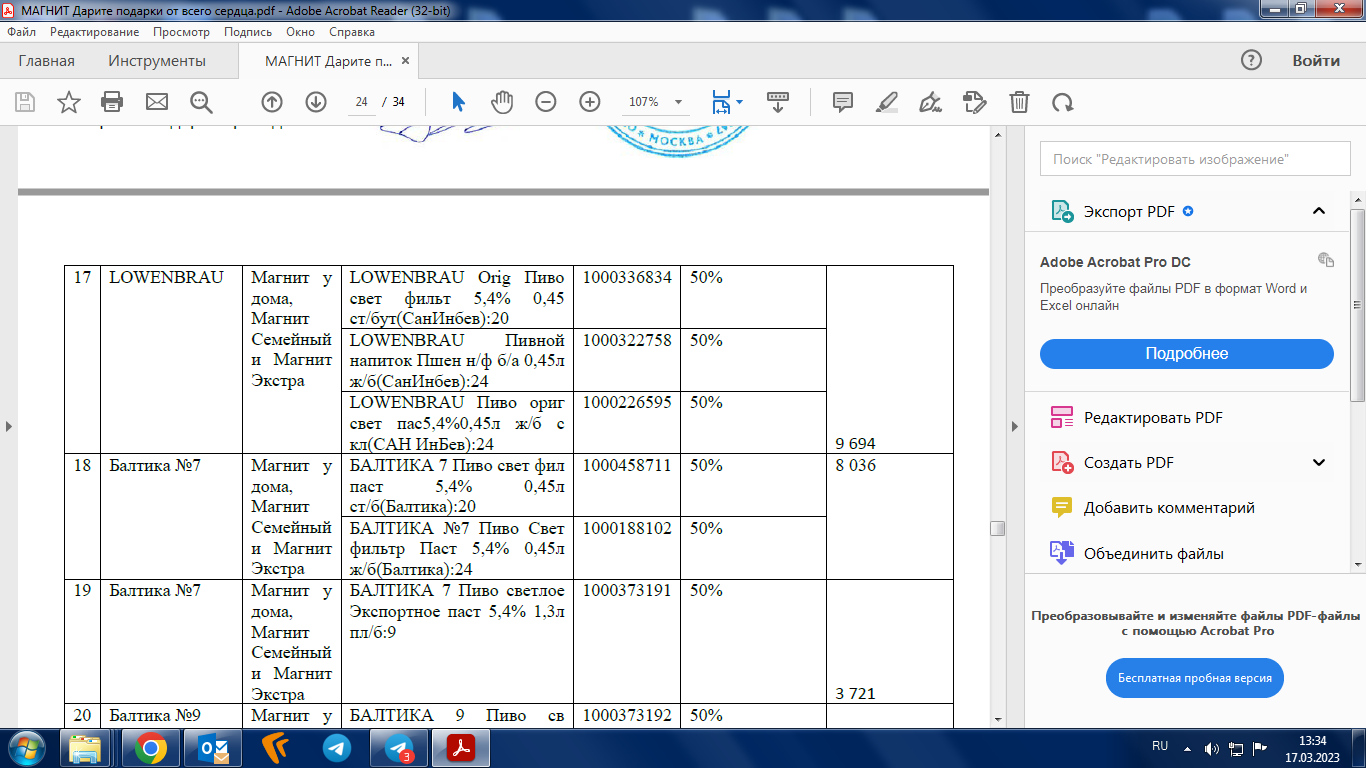Click the document vertical scrollbar thumb
The height and width of the screenshot is (768, 1366).
pos(997,529)
